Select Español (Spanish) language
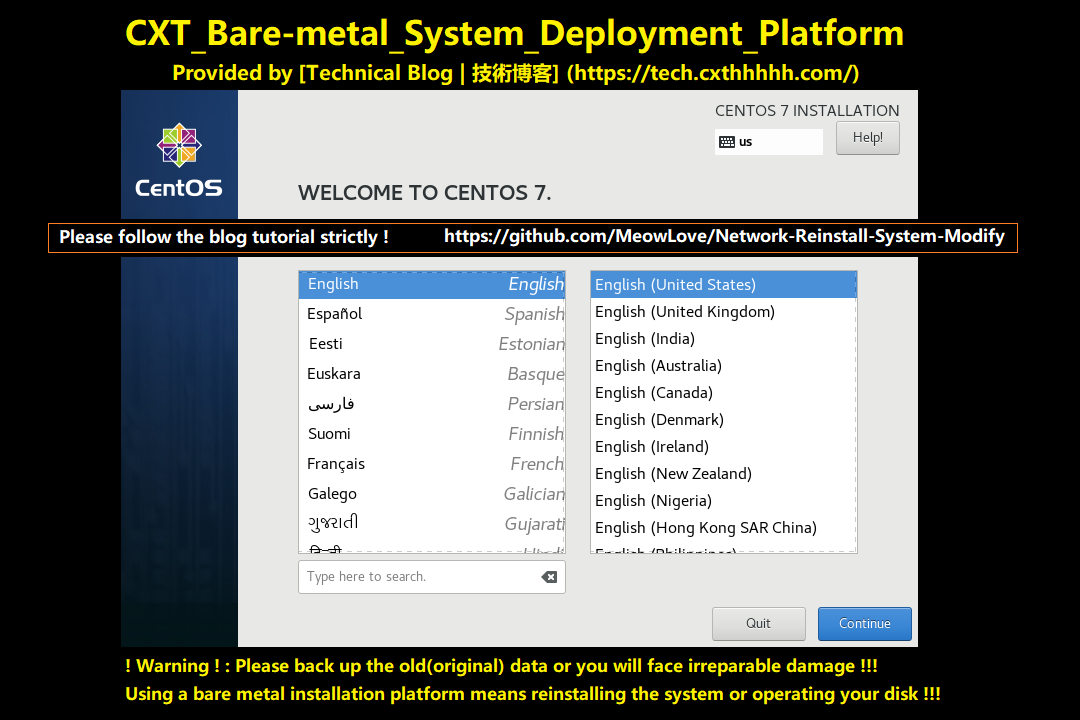 [x=432, y=314]
